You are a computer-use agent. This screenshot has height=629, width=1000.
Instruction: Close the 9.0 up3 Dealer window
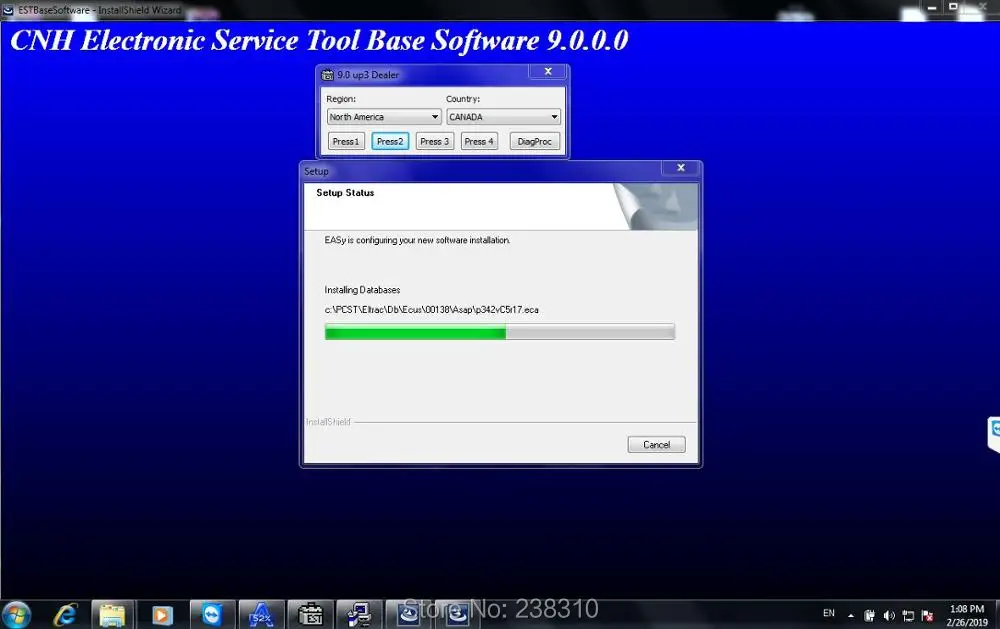(x=548, y=71)
